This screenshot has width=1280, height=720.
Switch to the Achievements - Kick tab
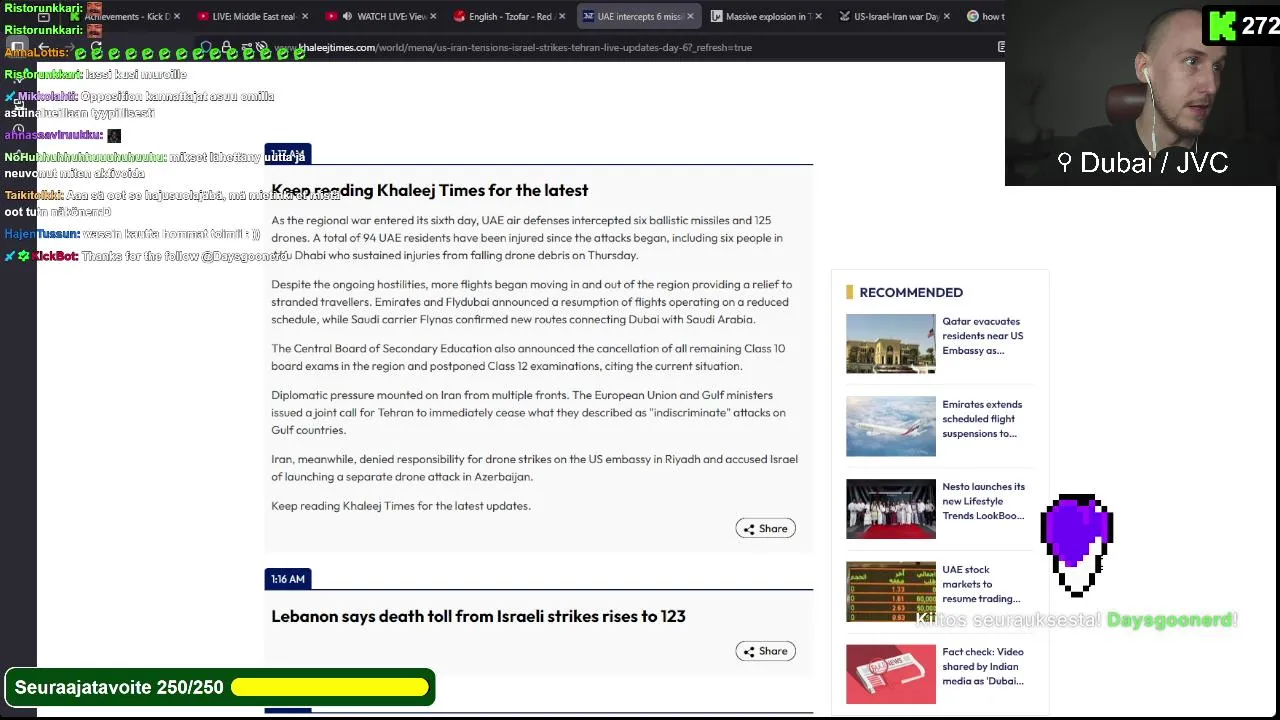pos(125,16)
